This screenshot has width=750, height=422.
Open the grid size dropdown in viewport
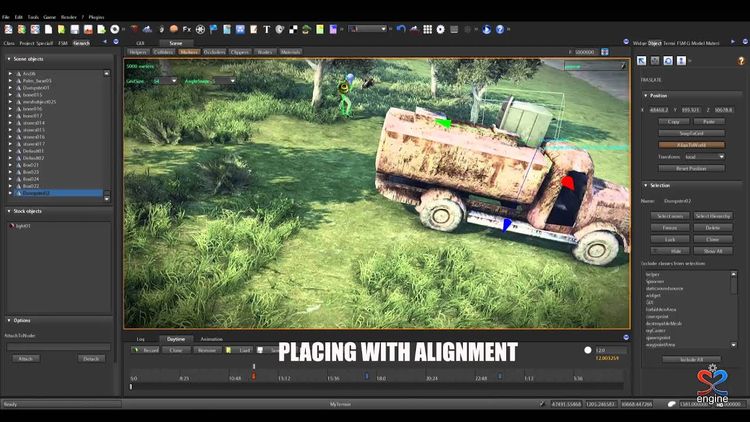tap(164, 81)
